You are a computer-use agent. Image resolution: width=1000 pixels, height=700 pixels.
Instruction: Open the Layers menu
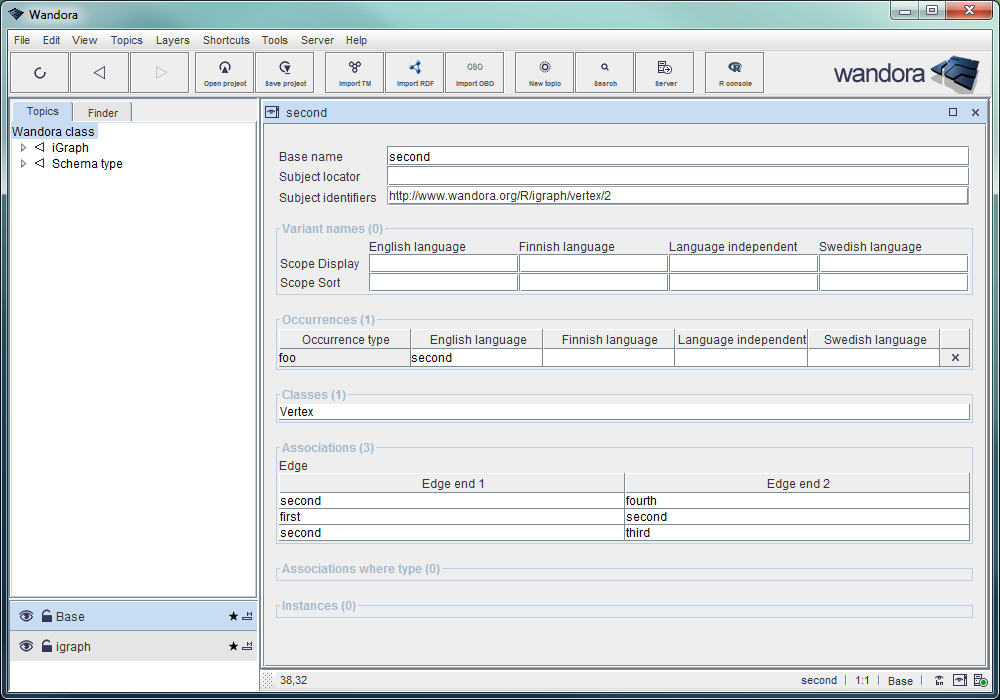[172, 40]
